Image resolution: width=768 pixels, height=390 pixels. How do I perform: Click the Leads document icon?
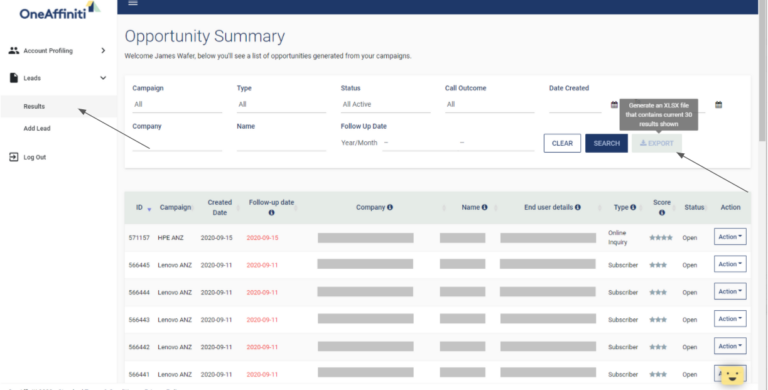(x=14, y=78)
